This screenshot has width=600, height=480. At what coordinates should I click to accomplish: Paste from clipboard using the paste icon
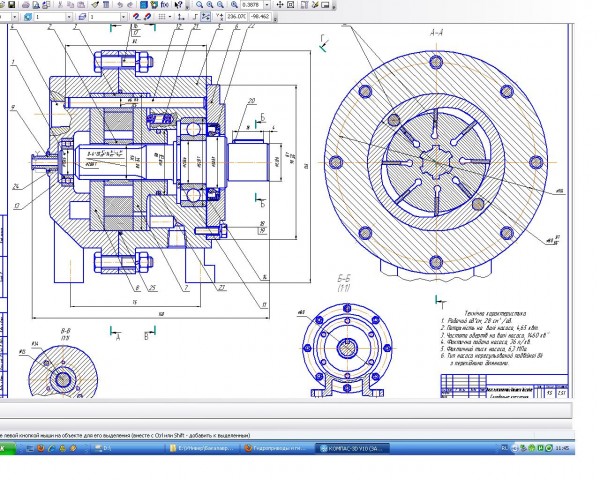pos(81,5)
